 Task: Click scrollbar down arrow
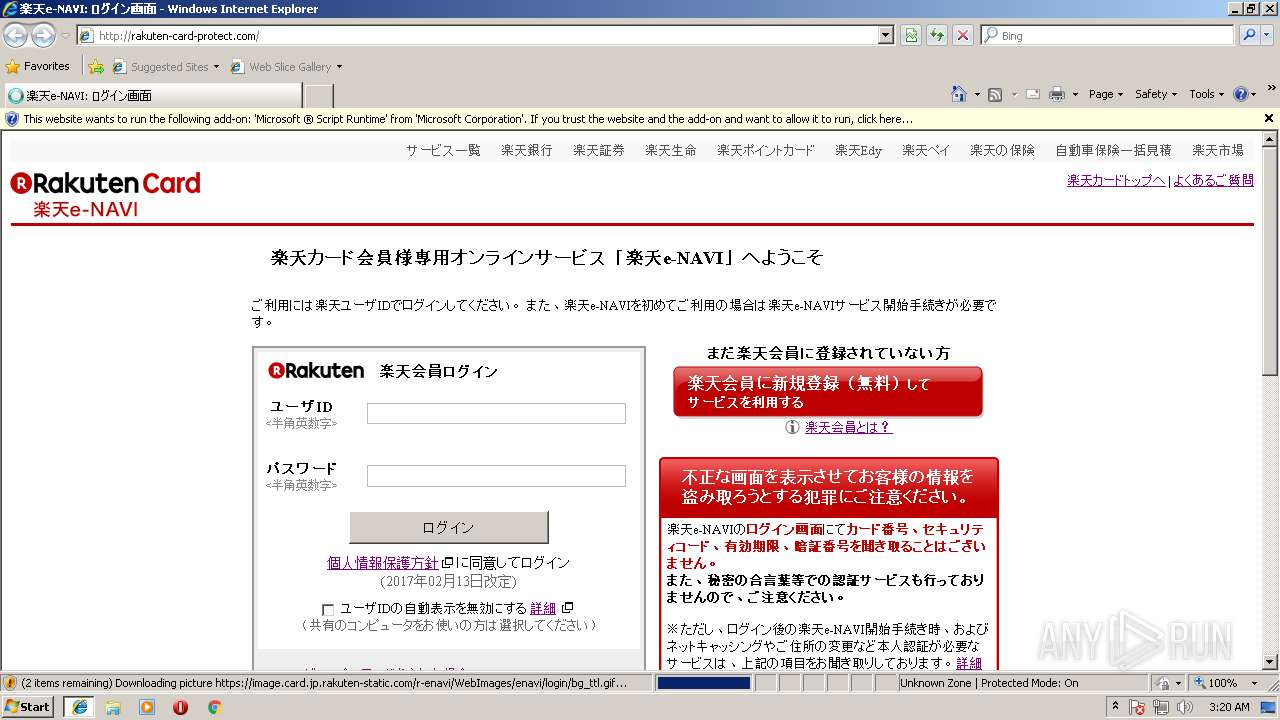(1270, 662)
